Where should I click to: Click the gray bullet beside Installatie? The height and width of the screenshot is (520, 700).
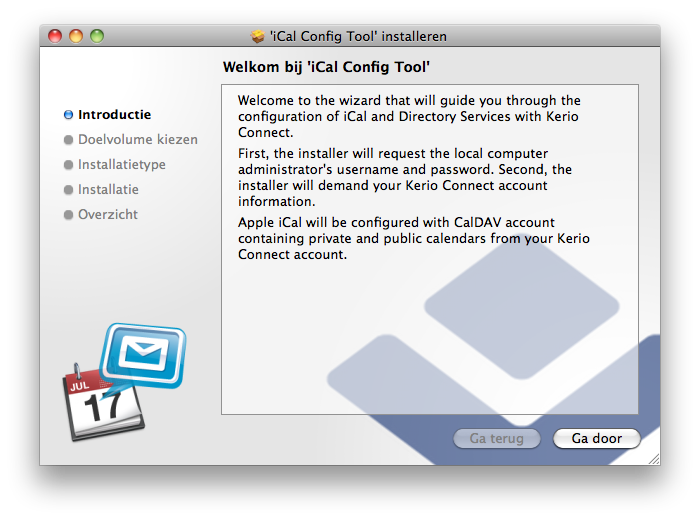pos(68,190)
